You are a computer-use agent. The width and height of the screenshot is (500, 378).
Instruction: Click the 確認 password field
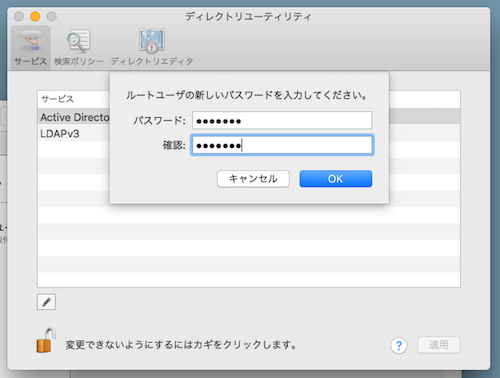point(282,145)
